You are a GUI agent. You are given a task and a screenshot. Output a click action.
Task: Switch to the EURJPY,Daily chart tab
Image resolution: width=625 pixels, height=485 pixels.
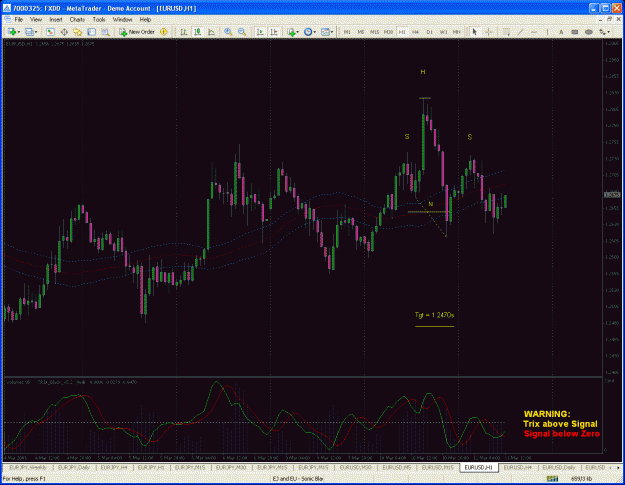(x=74, y=467)
